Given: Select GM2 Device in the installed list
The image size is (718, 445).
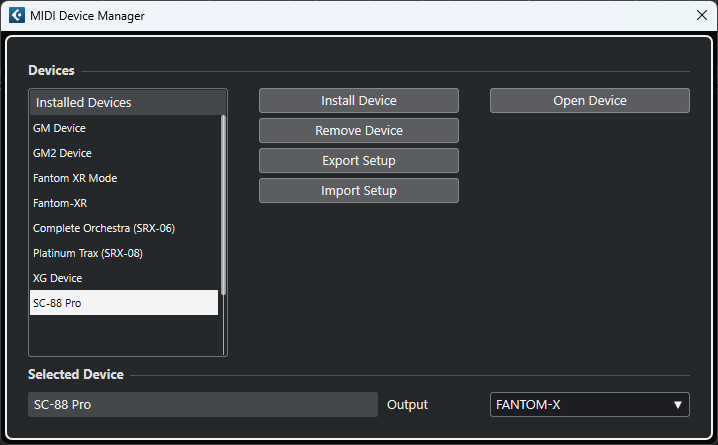Looking at the screenshot, I should tap(124, 153).
